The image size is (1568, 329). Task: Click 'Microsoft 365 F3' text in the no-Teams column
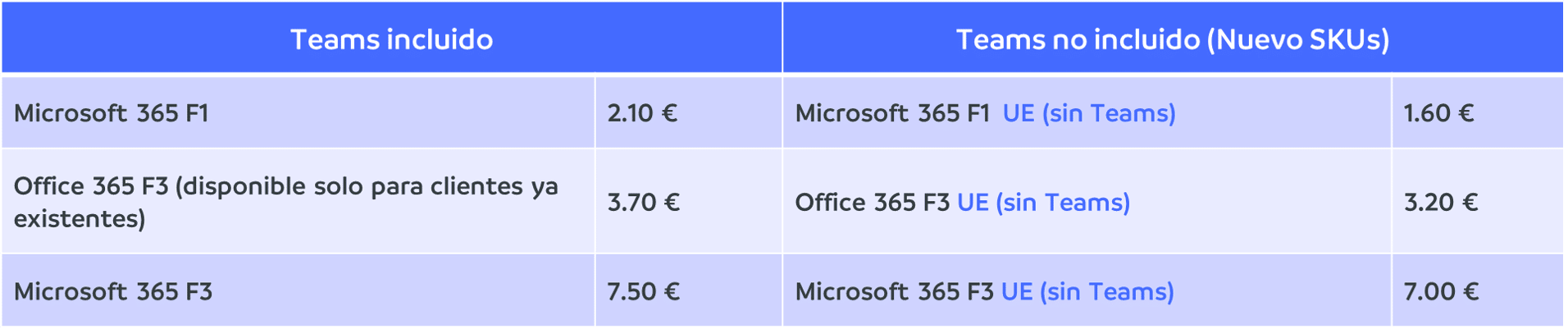tap(894, 292)
